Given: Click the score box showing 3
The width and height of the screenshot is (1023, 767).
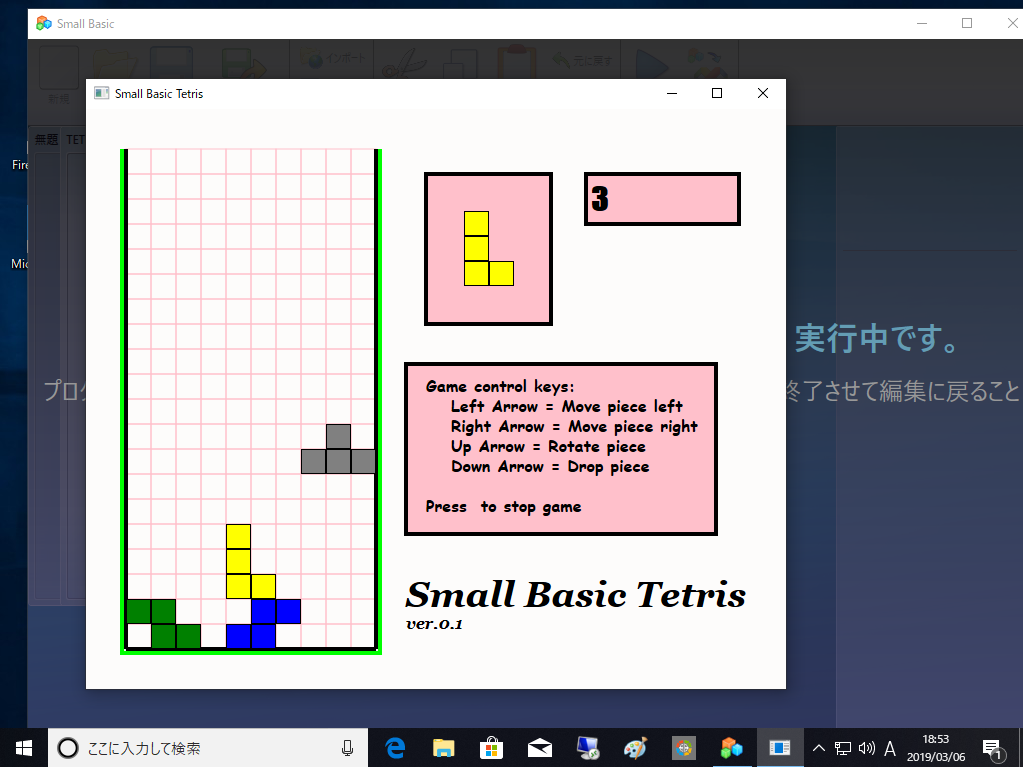Looking at the screenshot, I should 662,199.
